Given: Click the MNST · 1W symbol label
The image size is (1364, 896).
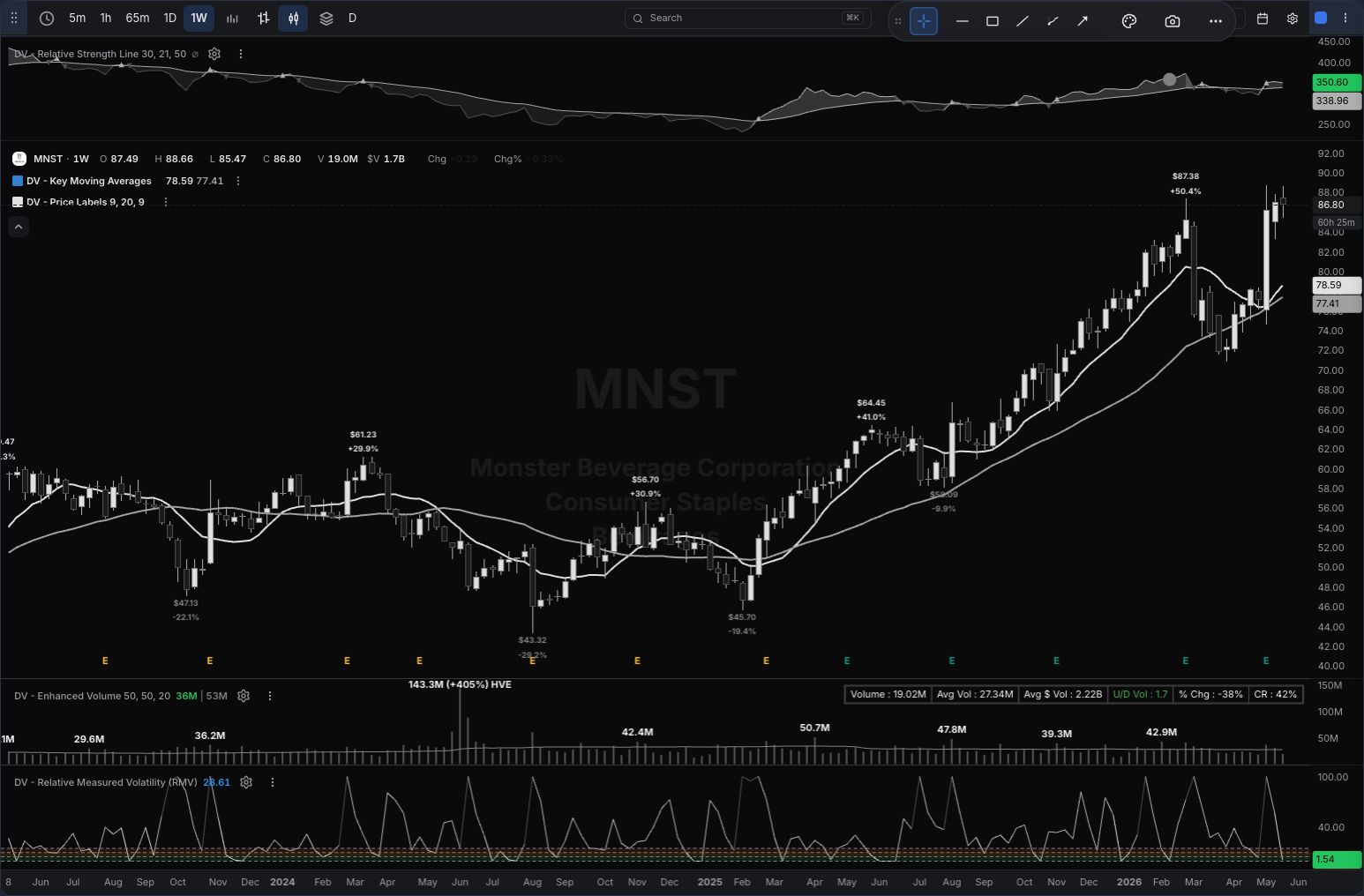Looking at the screenshot, I should [x=62, y=159].
